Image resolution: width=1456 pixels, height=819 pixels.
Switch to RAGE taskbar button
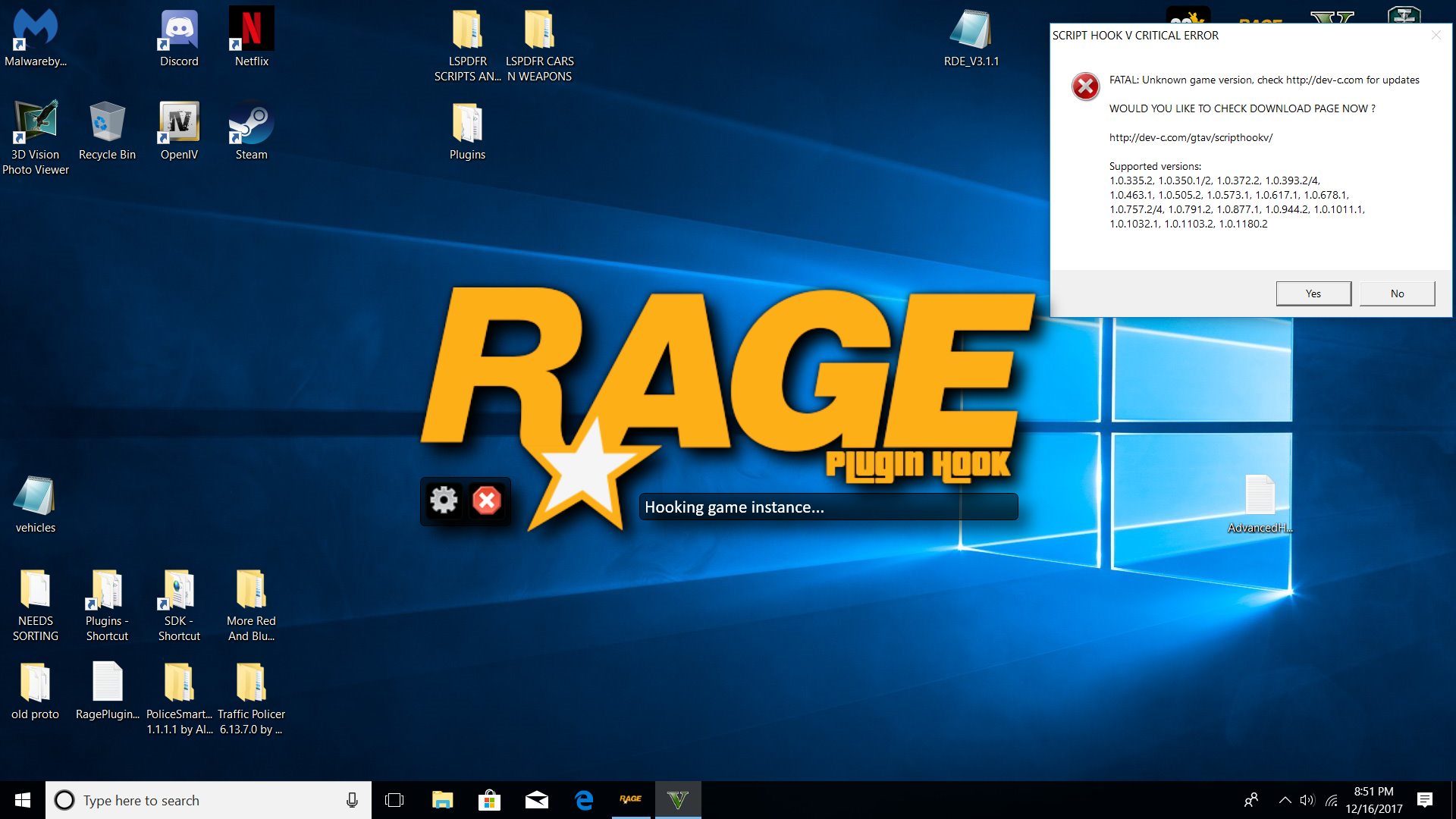(x=631, y=799)
